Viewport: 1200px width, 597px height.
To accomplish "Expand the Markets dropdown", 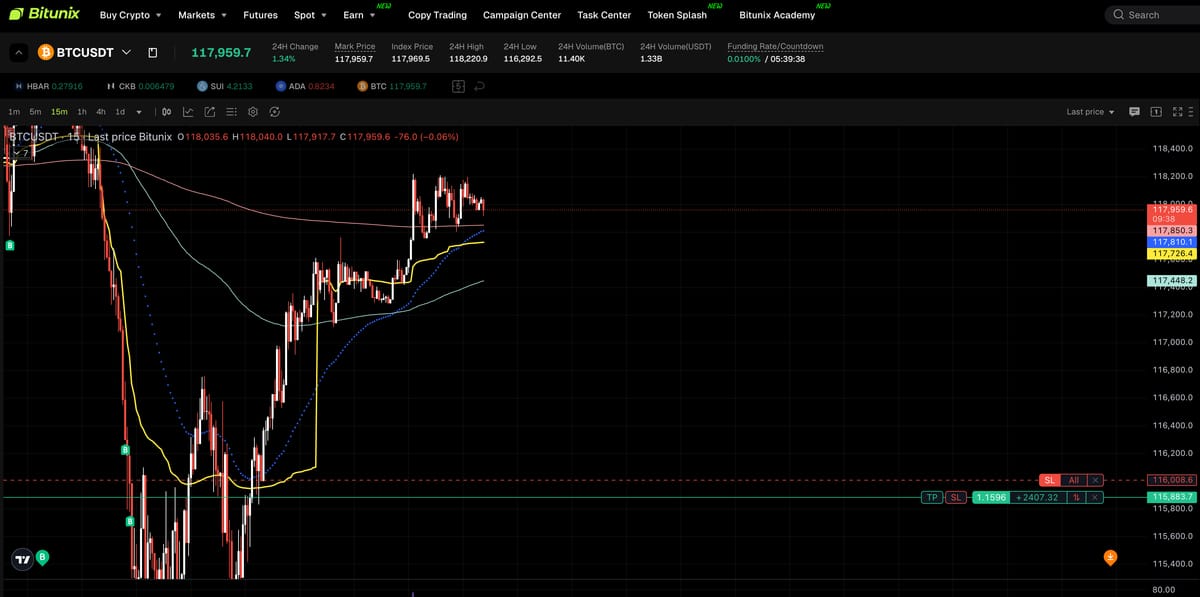I will pos(202,15).
